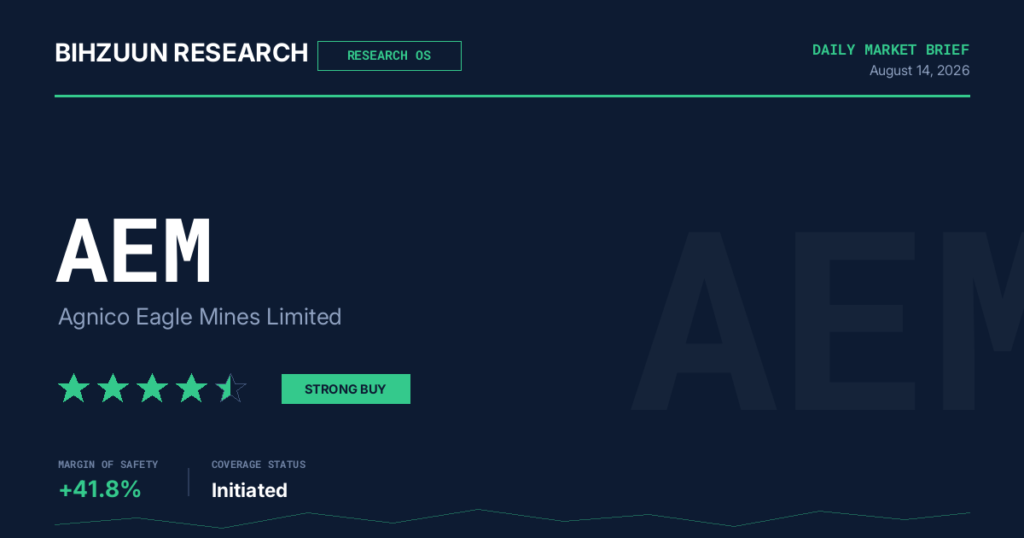The image size is (1024, 538).
Task: Select the DAILY MARKET BRIEF label
Action: (x=891, y=50)
